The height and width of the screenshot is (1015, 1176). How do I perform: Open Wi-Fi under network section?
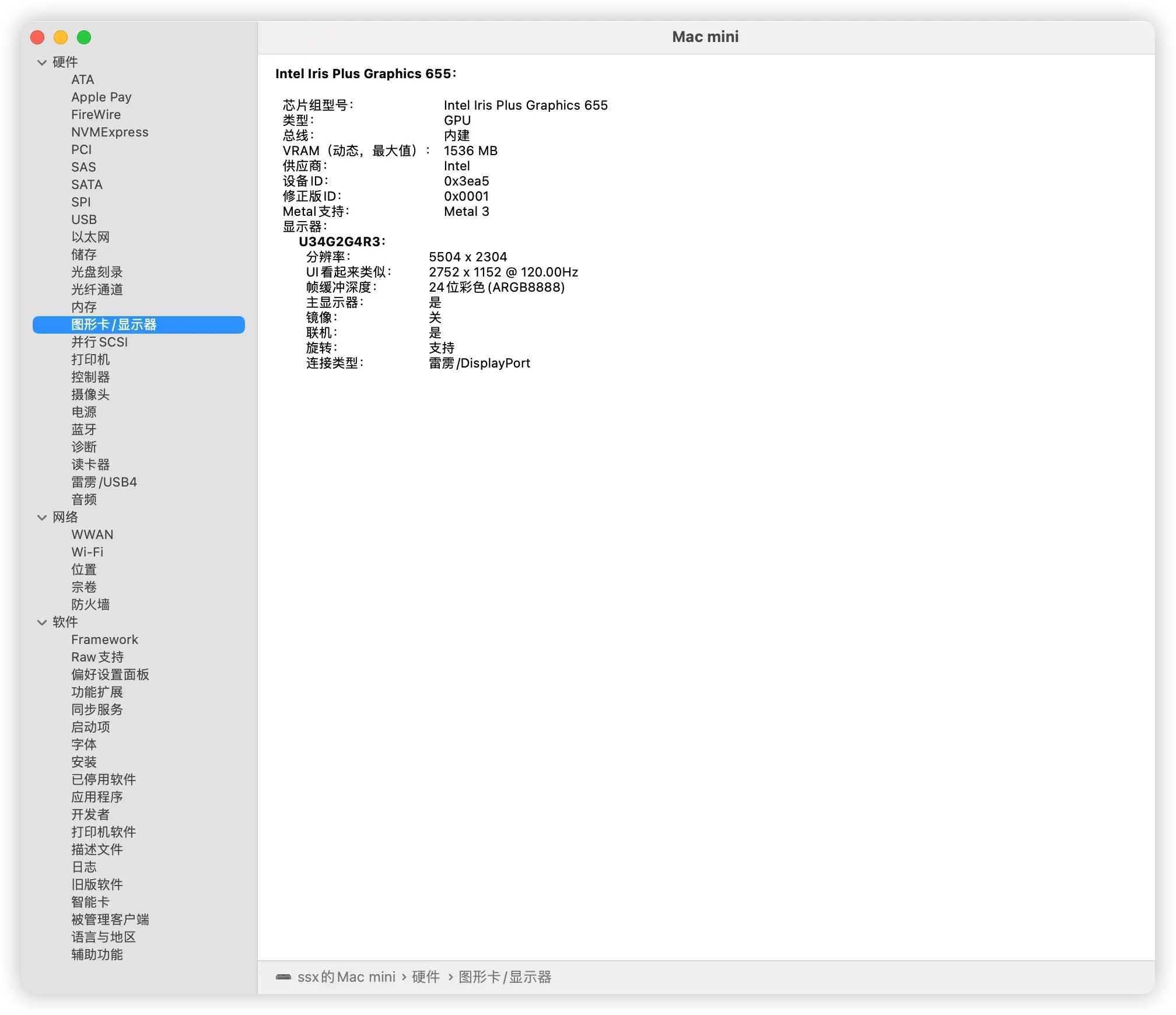click(87, 552)
